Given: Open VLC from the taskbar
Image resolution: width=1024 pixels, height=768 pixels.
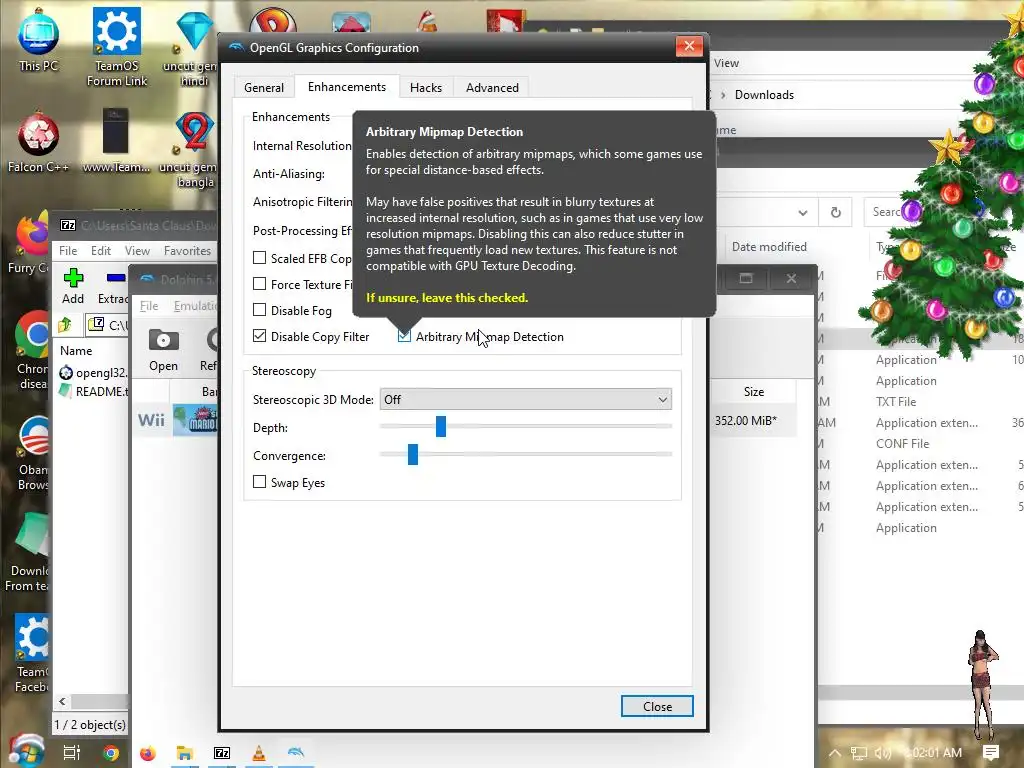Looking at the screenshot, I should click(x=259, y=753).
